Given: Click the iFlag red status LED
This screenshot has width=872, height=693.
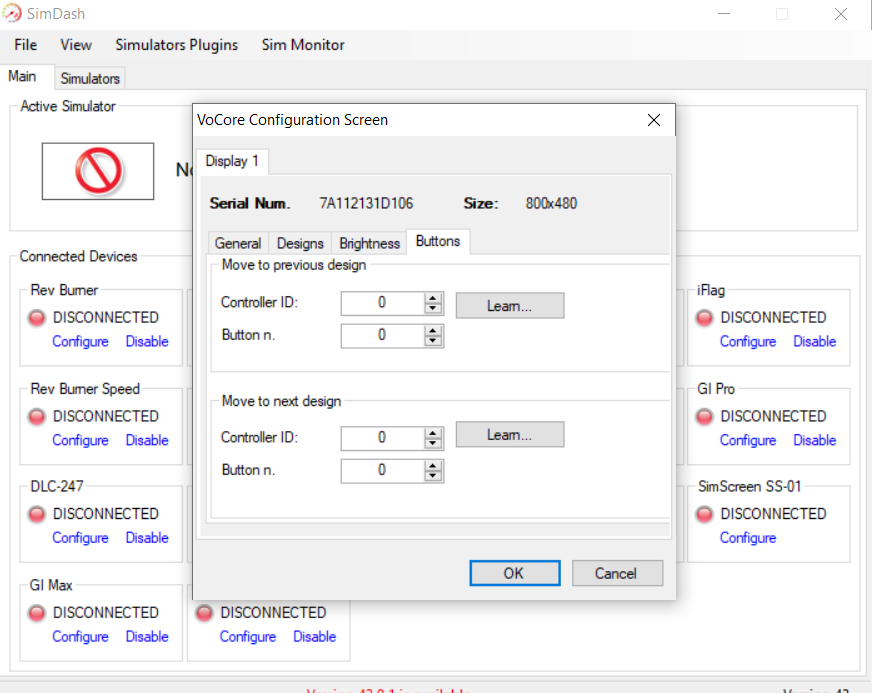Looking at the screenshot, I should tap(705, 318).
